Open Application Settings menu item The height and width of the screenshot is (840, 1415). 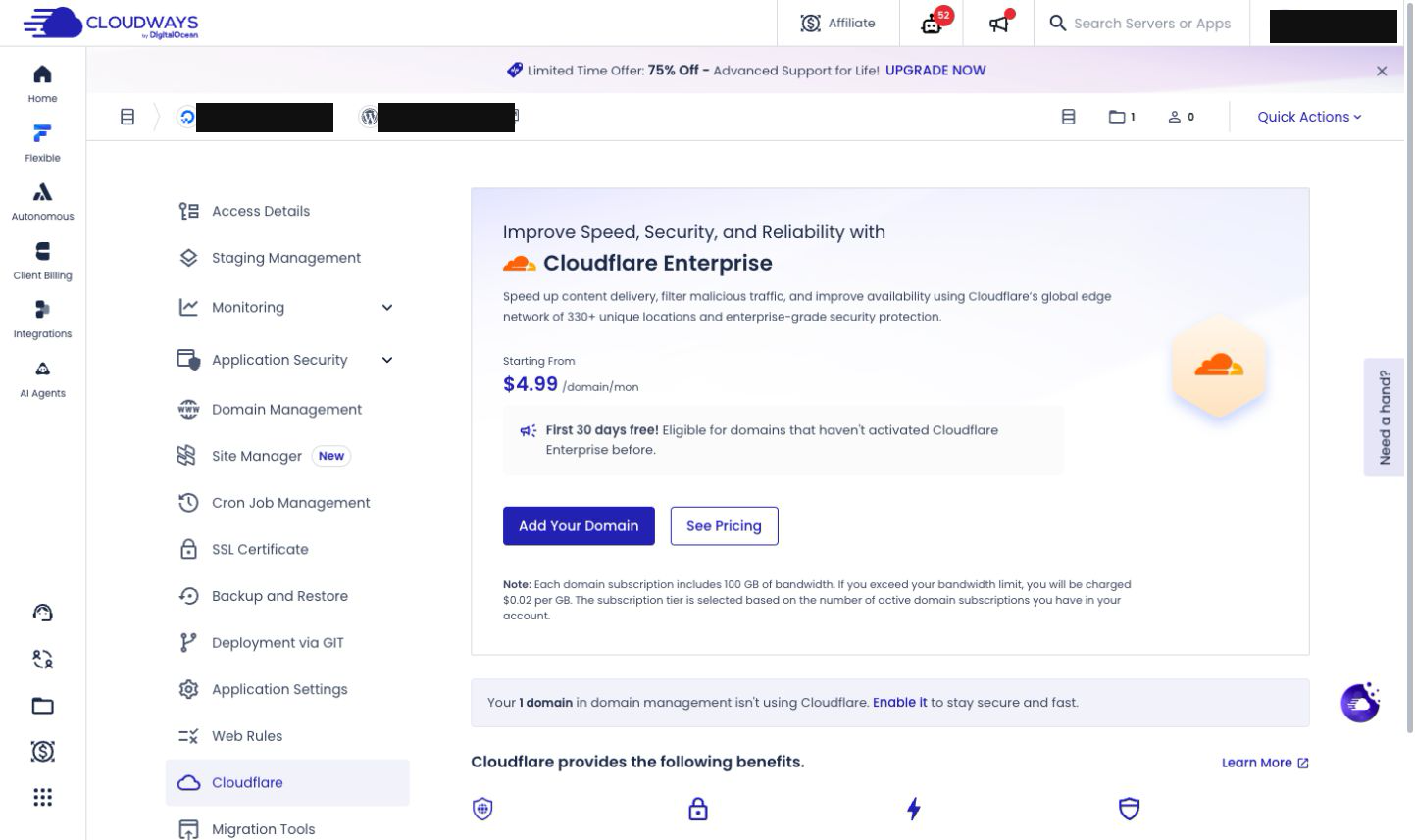[x=287, y=689]
